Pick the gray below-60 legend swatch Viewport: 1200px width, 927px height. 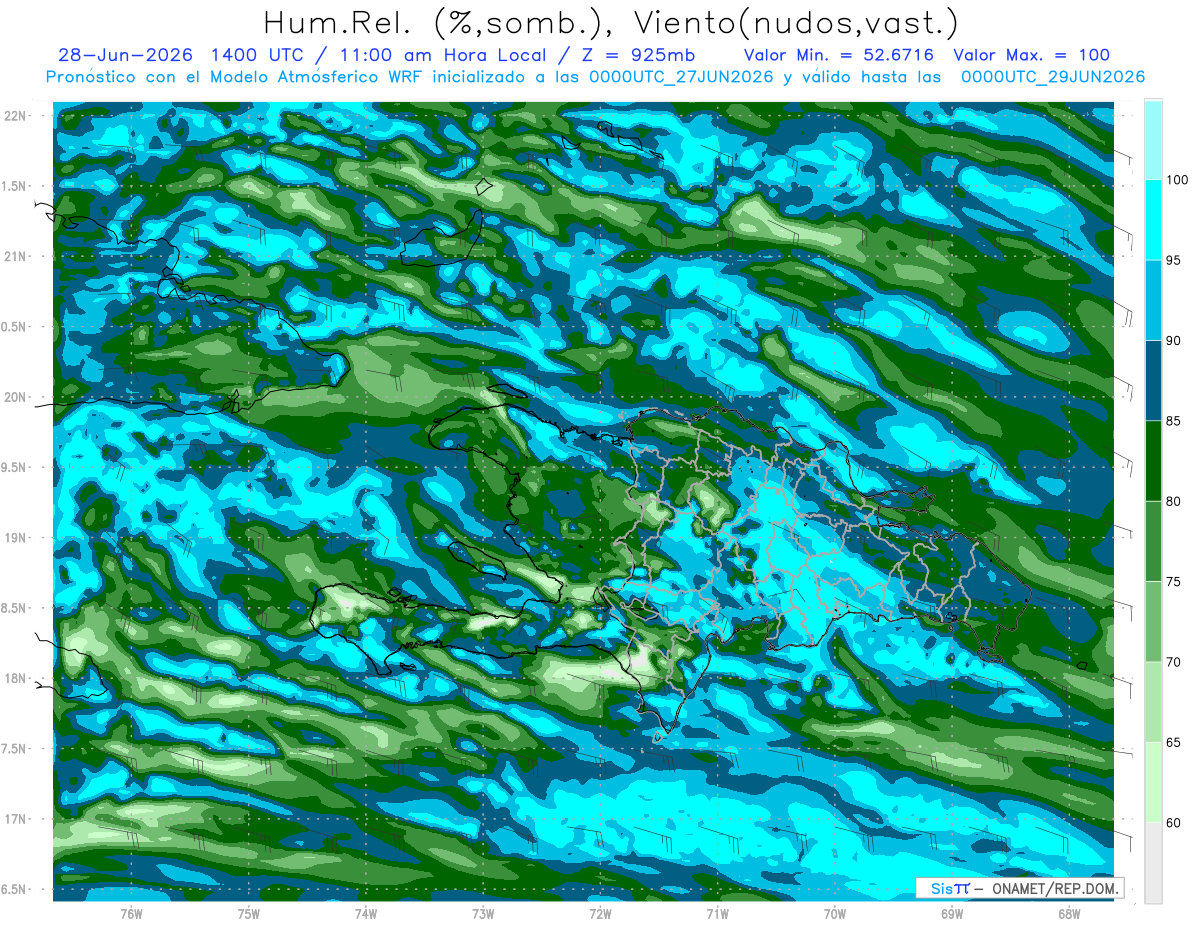(x=1153, y=863)
